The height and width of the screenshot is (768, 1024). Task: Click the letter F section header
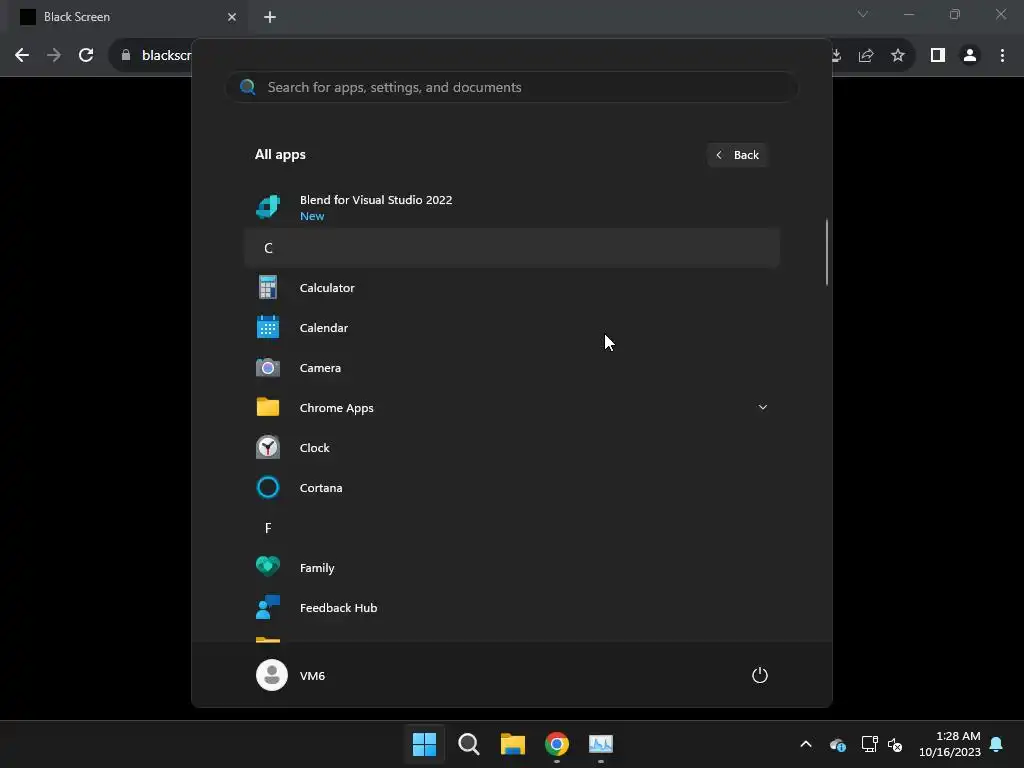[511, 527]
